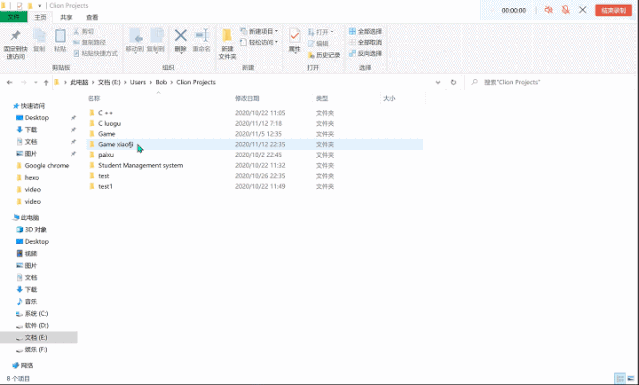Select the test1 folder
Image resolution: width=639 pixels, height=385 pixels.
(x=255, y=187)
